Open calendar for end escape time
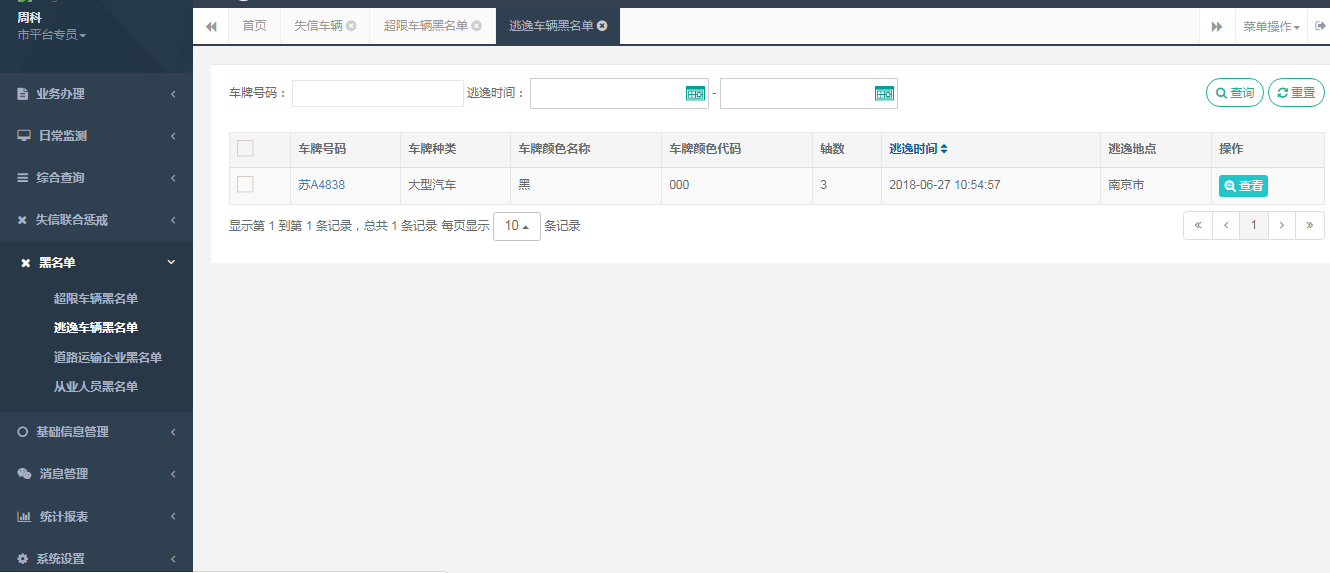Viewport: 1330px width, 573px height. click(885, 93)
